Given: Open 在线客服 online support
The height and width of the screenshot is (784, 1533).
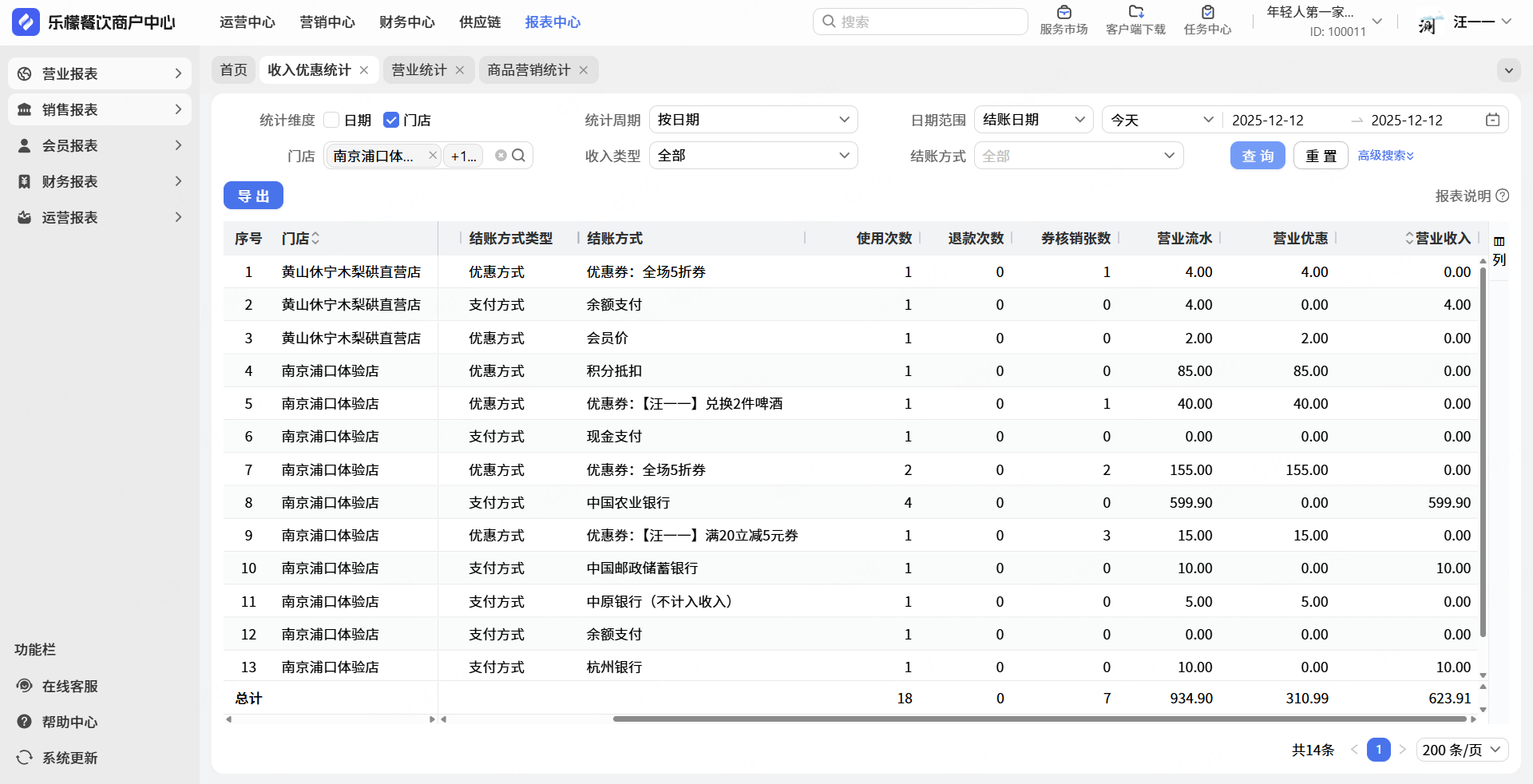Looking at the screenshot, I should [x=69, y=686].
